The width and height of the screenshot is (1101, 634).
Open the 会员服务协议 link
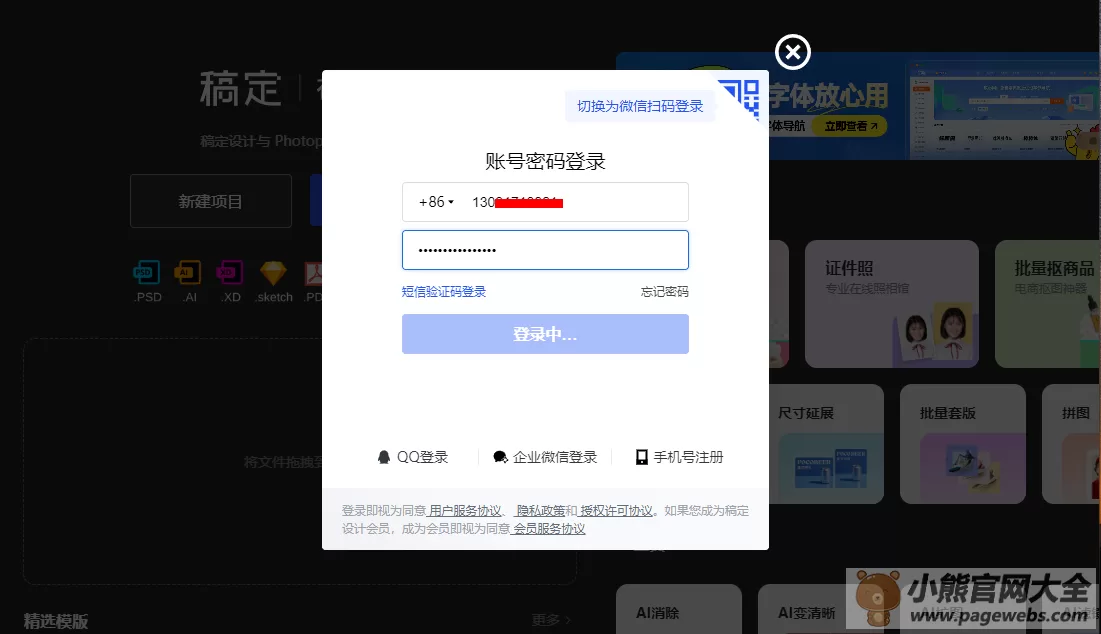(x=549, y=529)
